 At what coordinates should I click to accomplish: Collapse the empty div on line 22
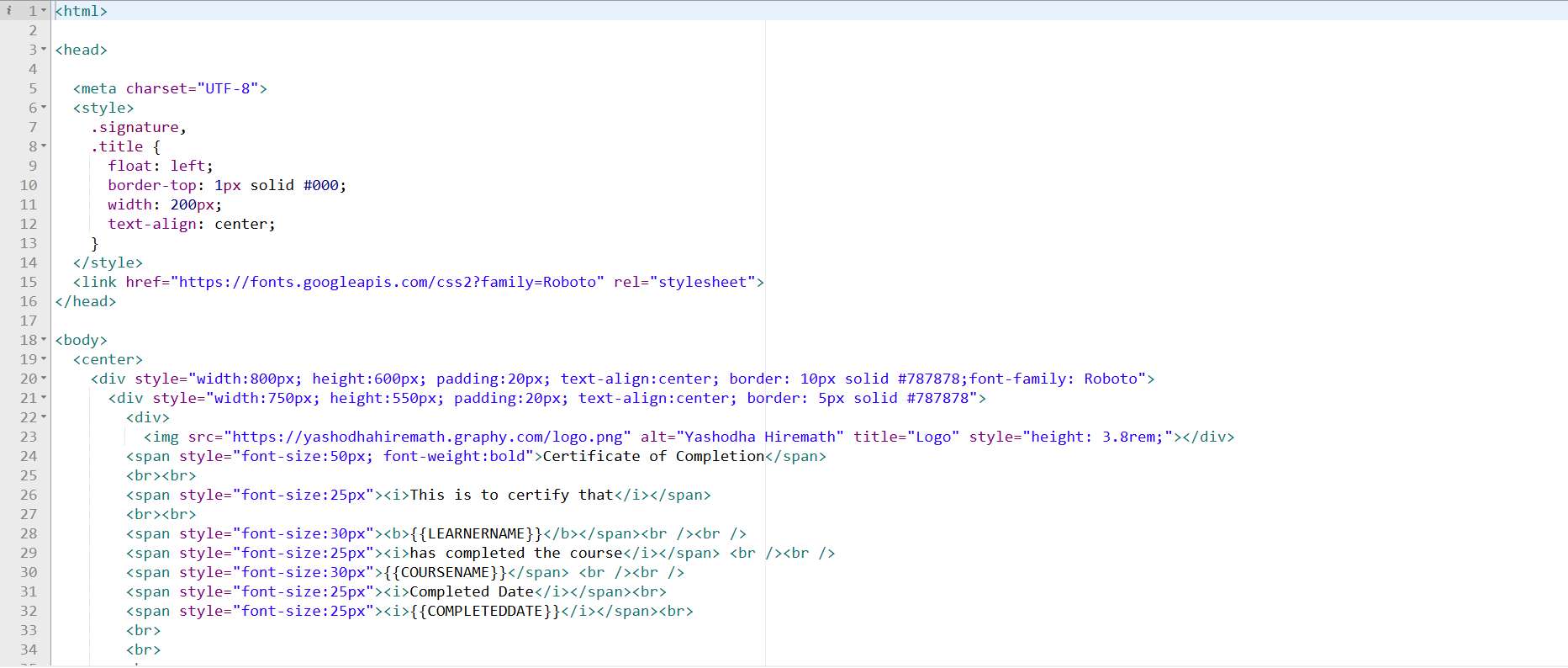coord(44,417)
